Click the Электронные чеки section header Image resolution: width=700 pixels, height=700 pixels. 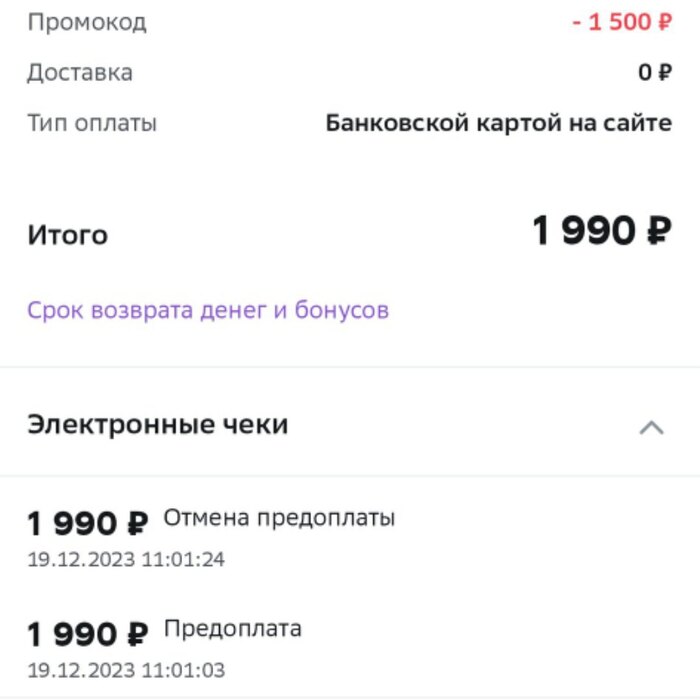pyautogui.click(x=158, y=425)
